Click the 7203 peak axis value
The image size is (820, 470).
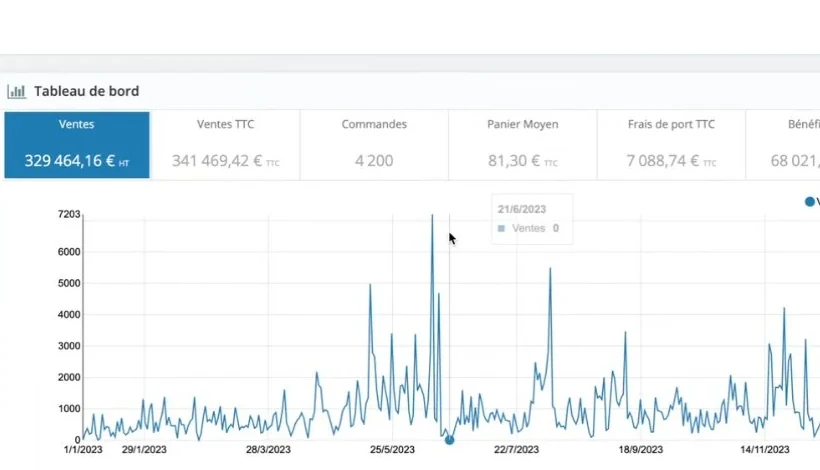point(69,214)
